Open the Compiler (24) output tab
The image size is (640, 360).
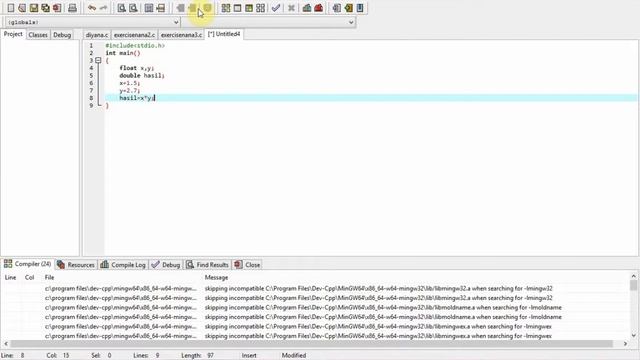pyautogui.click(x=27, y=264)
